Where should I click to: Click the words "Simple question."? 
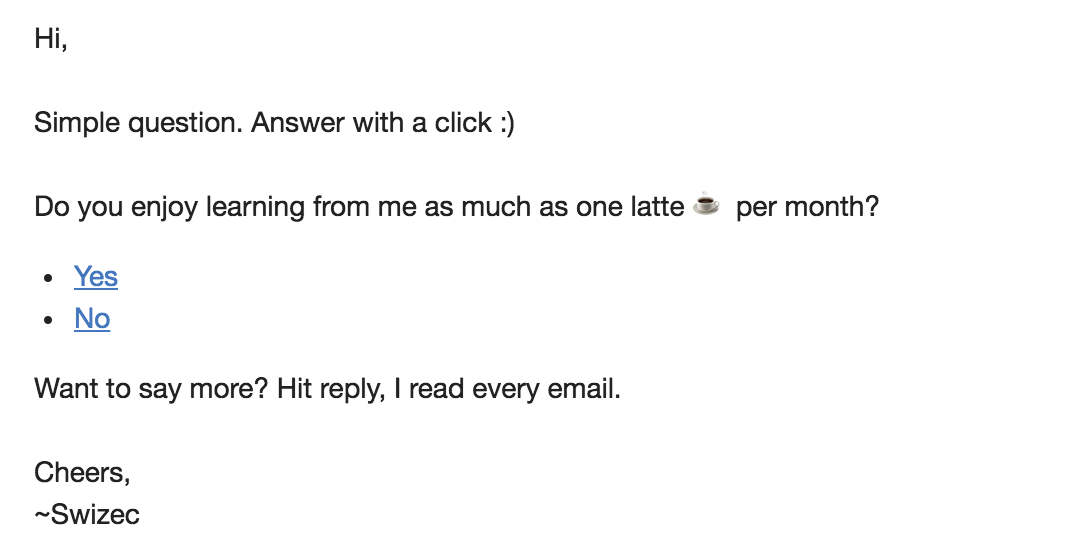point(139,123)
